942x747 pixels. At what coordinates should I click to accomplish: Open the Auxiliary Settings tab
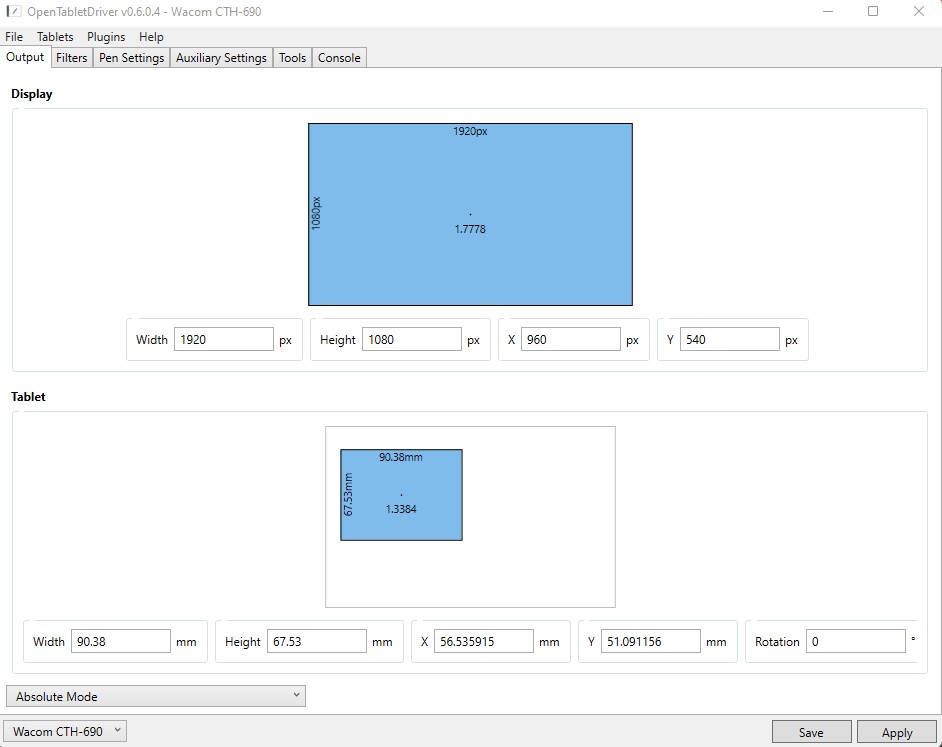pos(221,58)
